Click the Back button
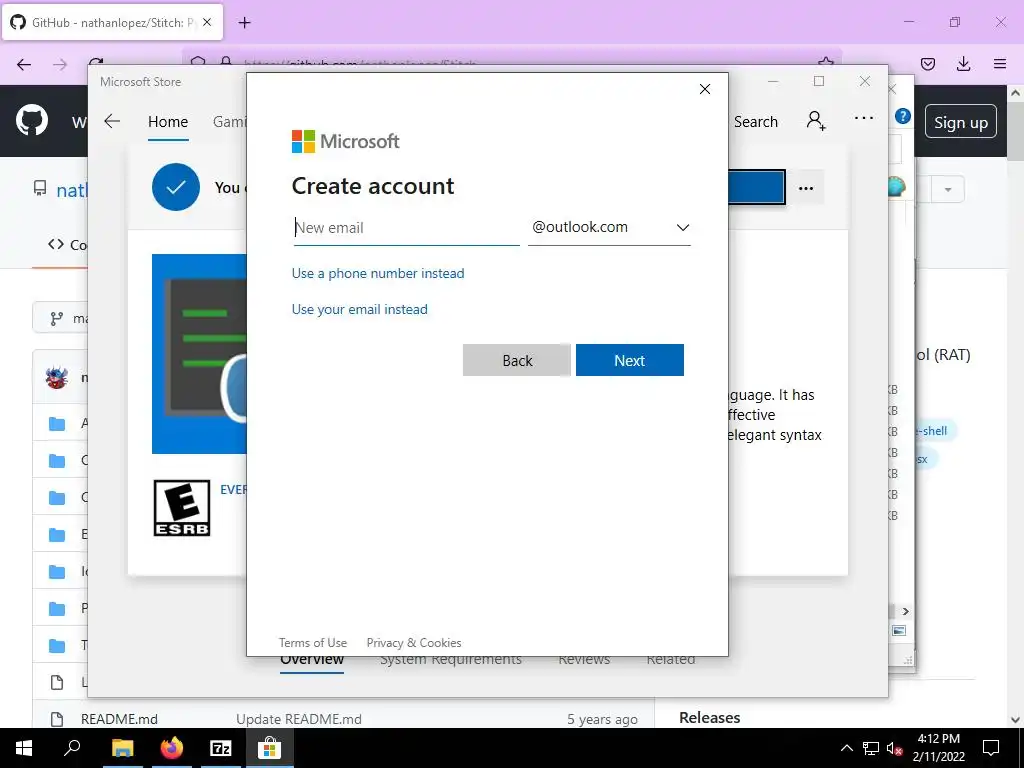This screenshot has width=1024, height=768. pos(517,360)
